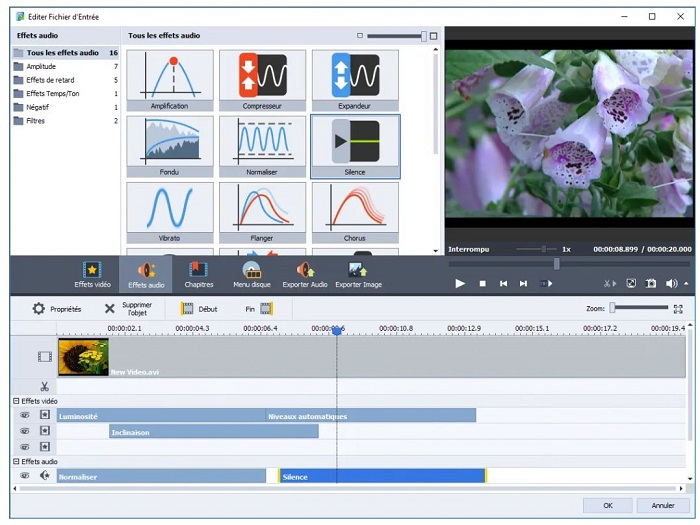
Task: Click the Chorus effect icon
Action: (x=355, y=208)
